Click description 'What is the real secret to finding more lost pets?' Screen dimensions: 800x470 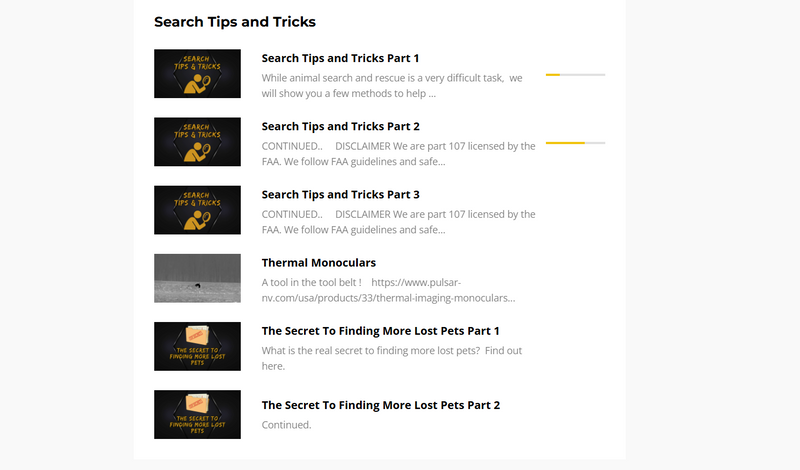392,358
